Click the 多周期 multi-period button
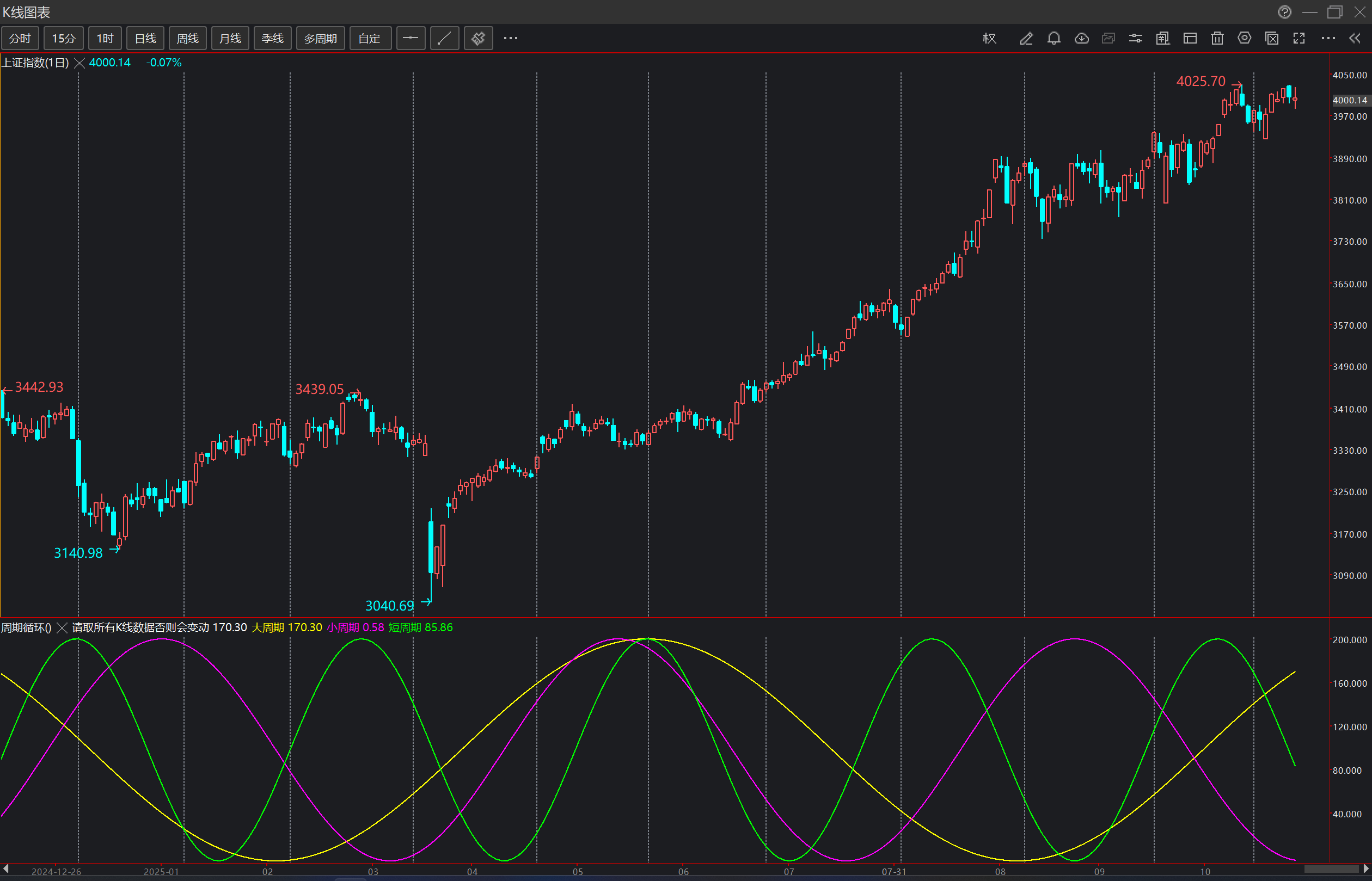The height and width of the screenshot is (881, 1372). 320,38
